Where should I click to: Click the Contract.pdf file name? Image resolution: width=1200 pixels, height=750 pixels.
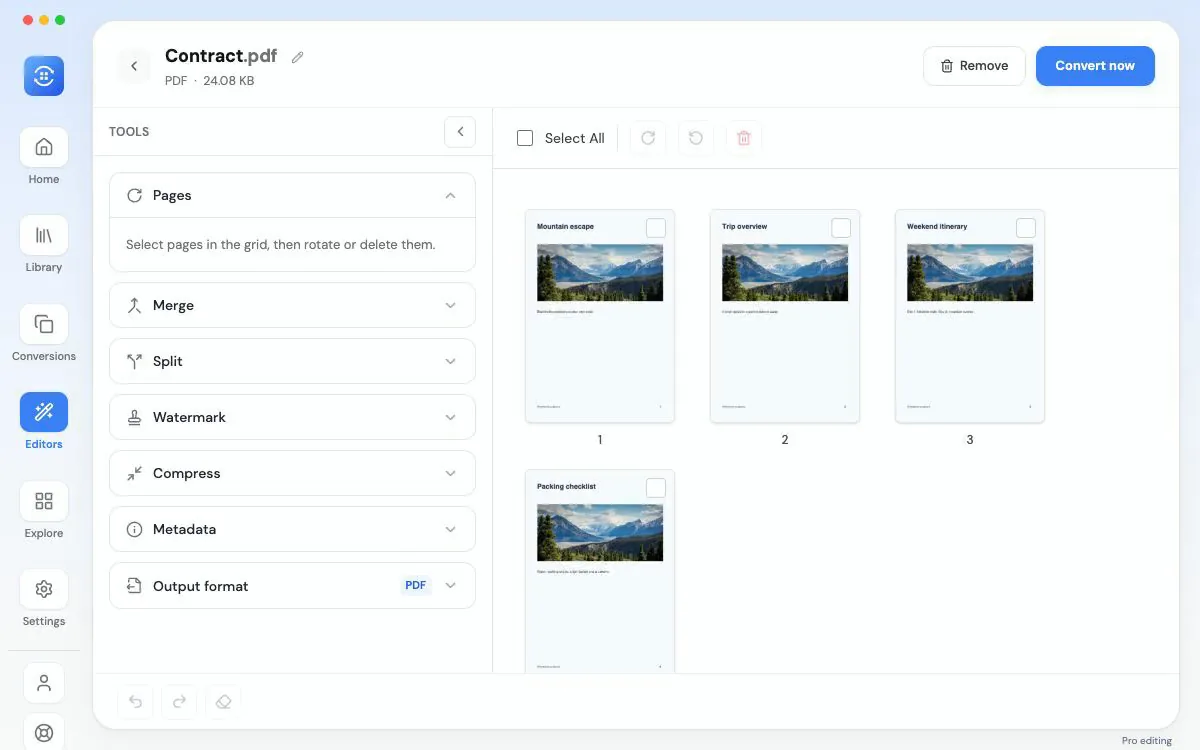(221, 56)
